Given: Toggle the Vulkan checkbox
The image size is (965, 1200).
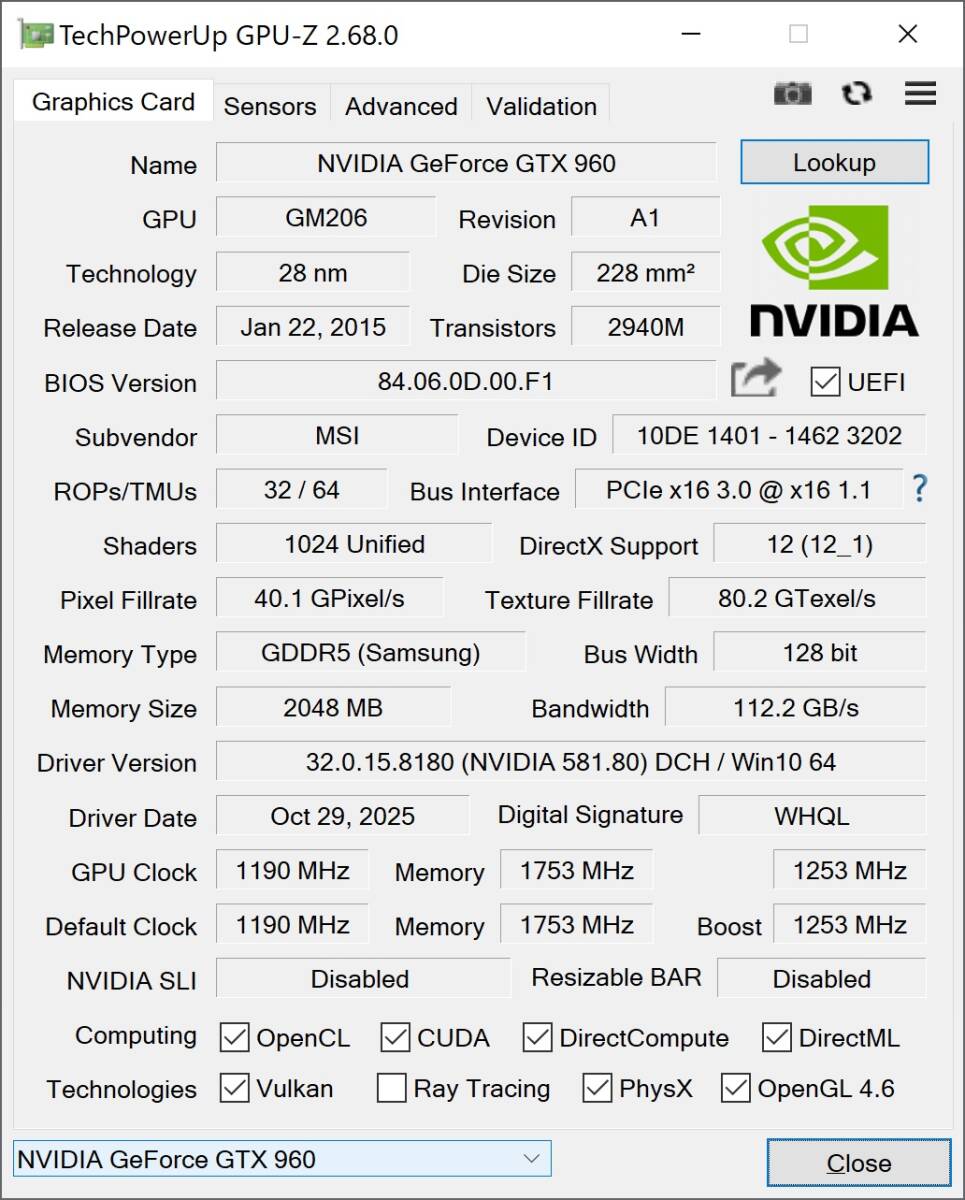Looking at the screenshot, I should click(234, 1088).
